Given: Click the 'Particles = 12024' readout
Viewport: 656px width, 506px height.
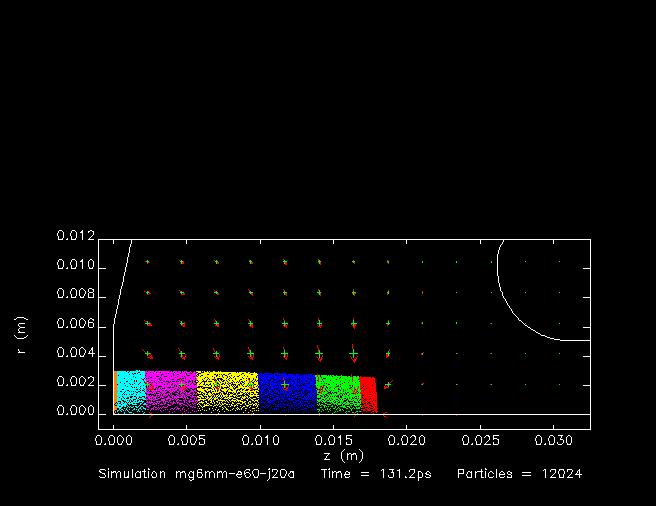Looking at the screenshot, I should click(520, 474).
